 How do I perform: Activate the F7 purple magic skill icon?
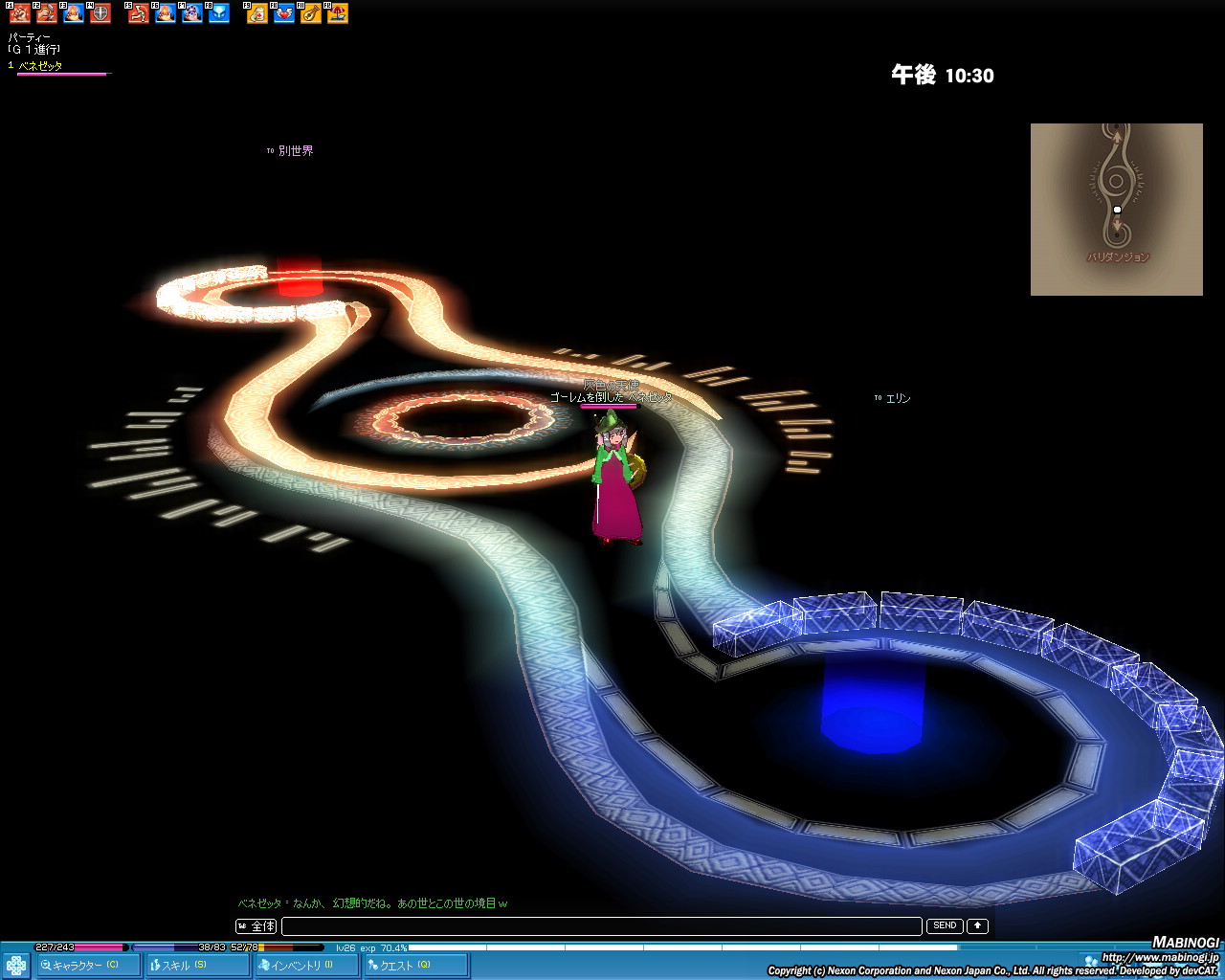tap(192, 13)
